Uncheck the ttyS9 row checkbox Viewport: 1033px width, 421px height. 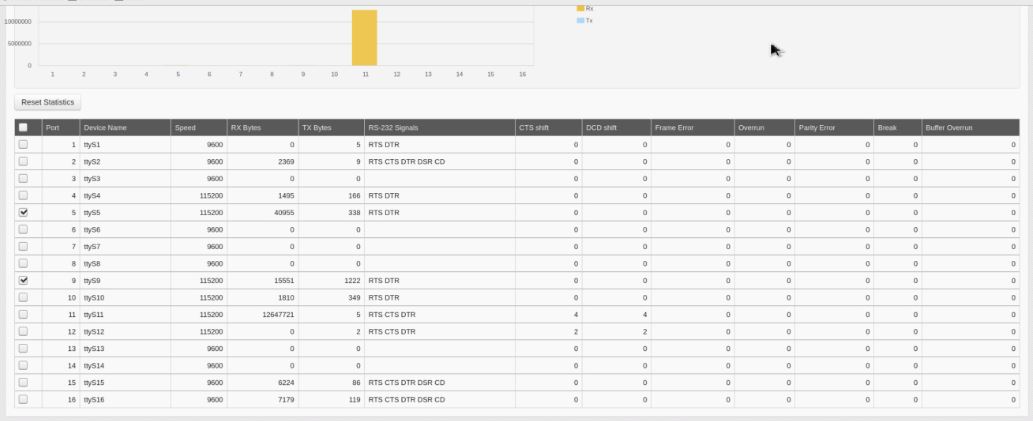(23, 281)
